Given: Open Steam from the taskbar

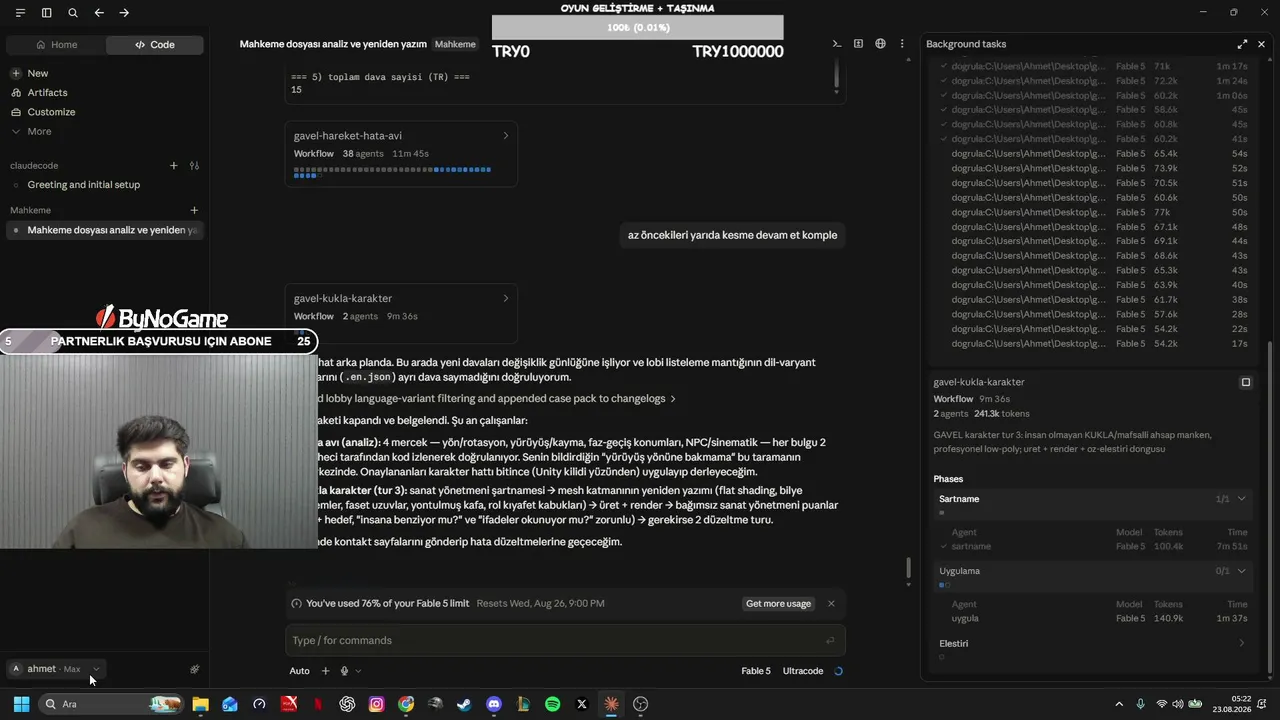Looking at the screenshot, I should pyautogui.click(x=464, y=704).
